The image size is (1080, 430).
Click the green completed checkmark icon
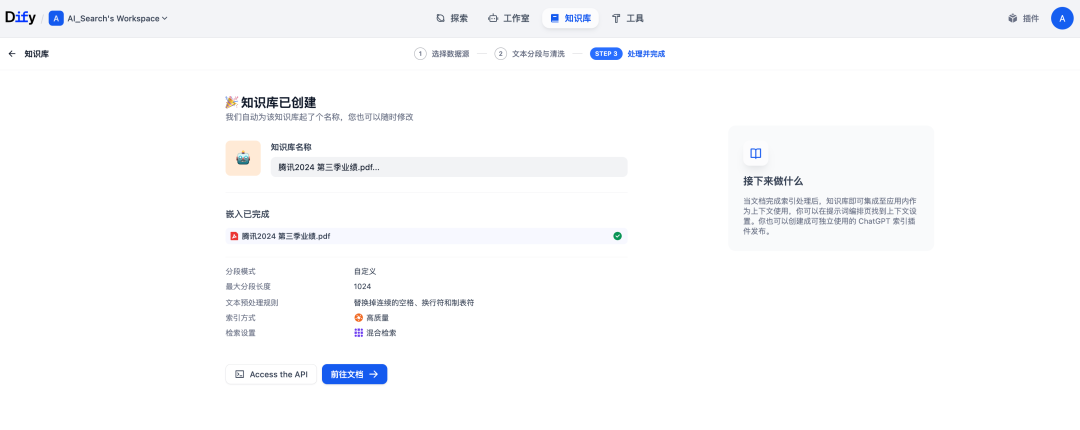617,236
